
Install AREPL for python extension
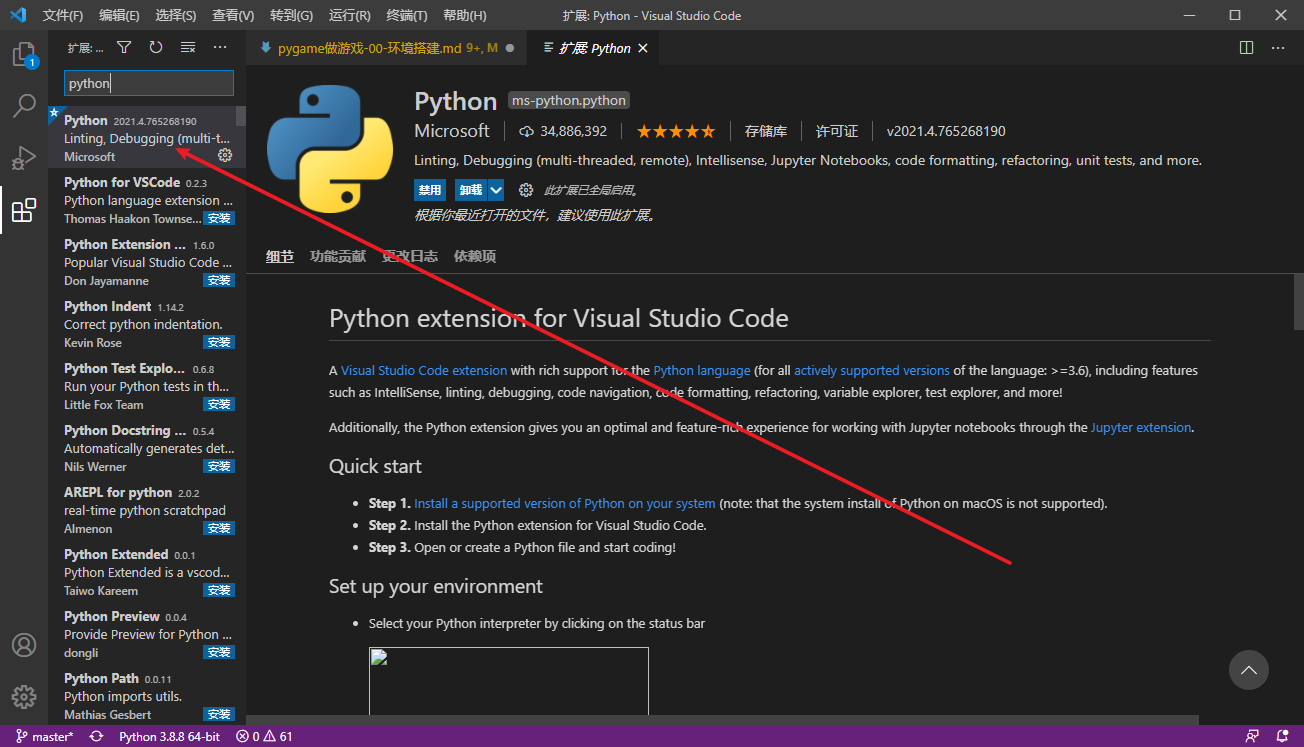click(x=219, y=529)
